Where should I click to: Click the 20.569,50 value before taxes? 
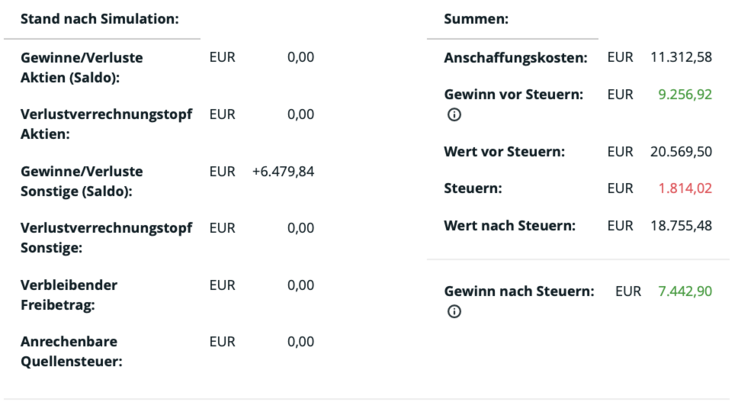[680, 152]
